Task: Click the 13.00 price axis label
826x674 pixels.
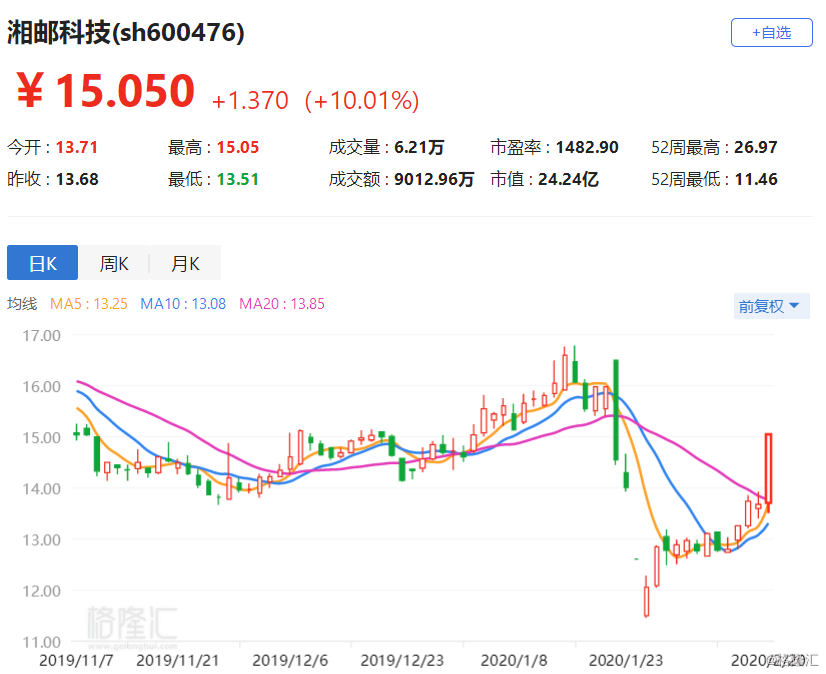Action: tap(41, 540)
